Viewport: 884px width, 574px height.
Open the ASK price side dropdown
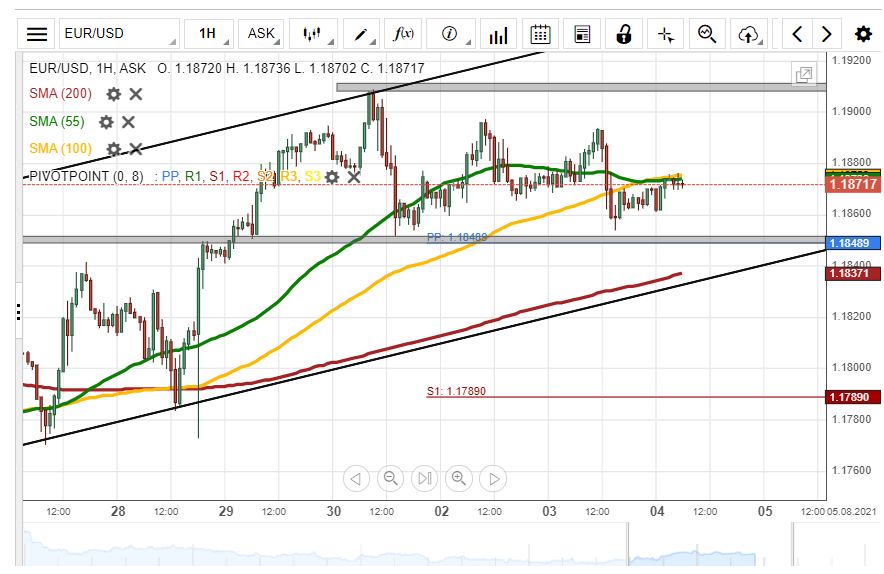(x=261, y=34)
